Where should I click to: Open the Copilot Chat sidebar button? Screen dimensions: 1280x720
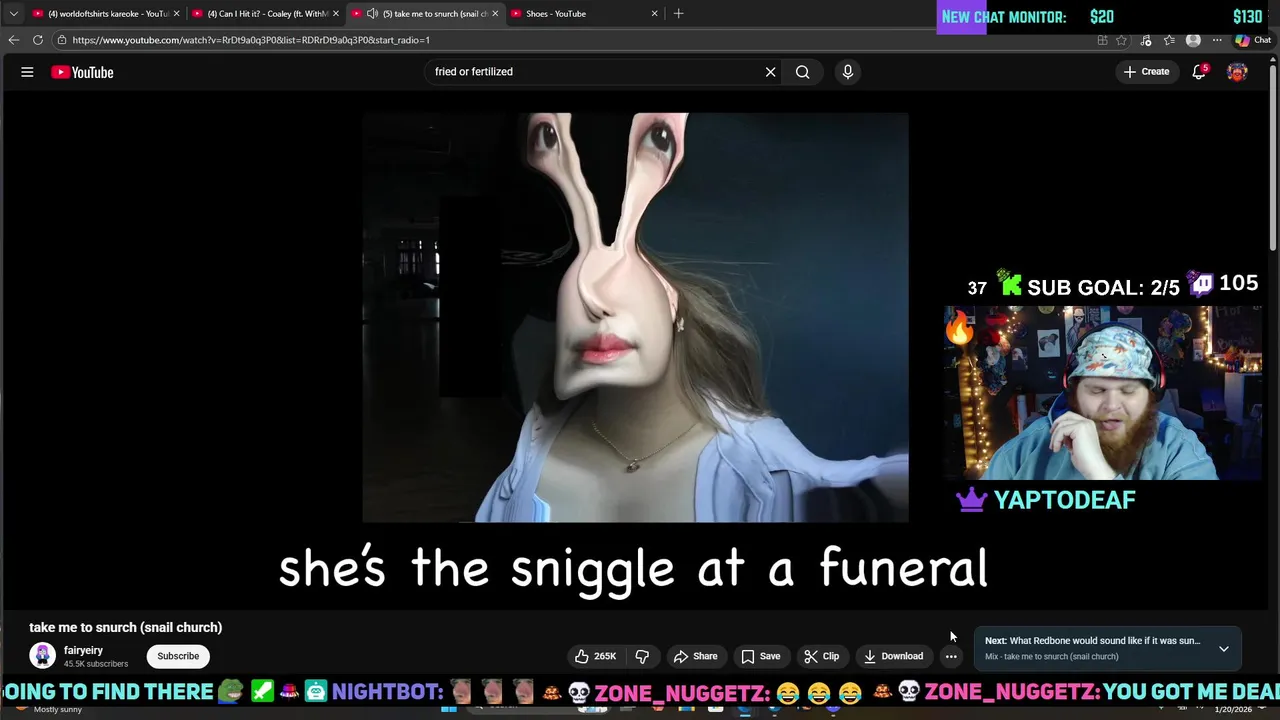pos(1253,40)
